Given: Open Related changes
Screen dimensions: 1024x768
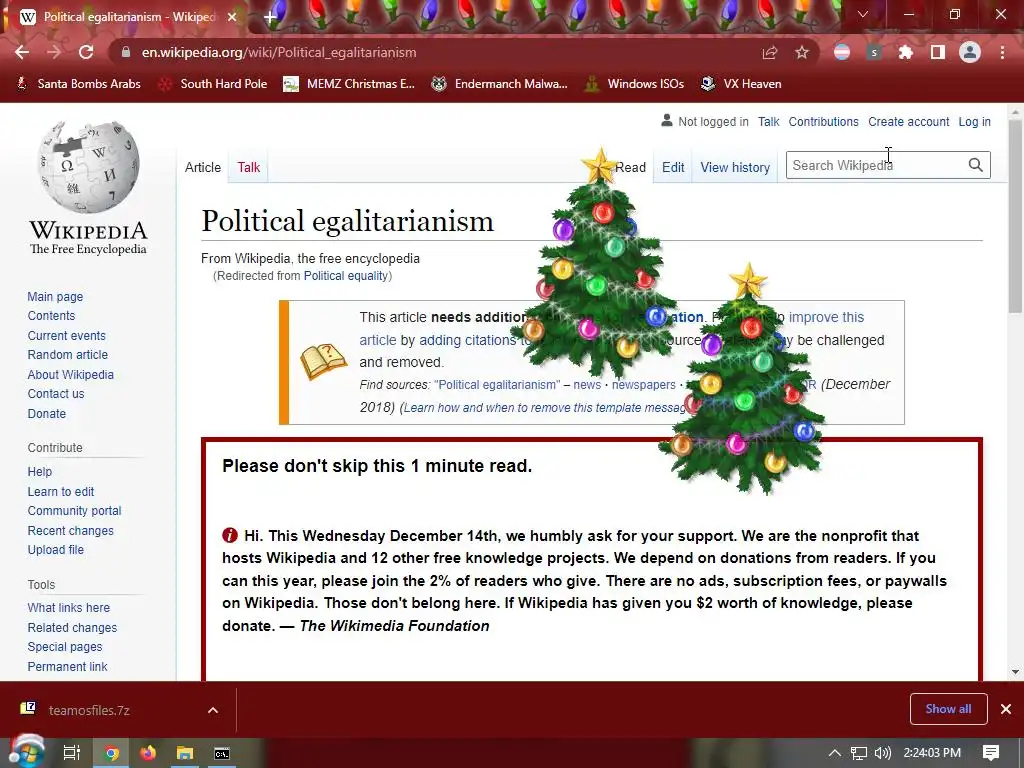Looking at the screenshot, I should click(x=72, y=628).
